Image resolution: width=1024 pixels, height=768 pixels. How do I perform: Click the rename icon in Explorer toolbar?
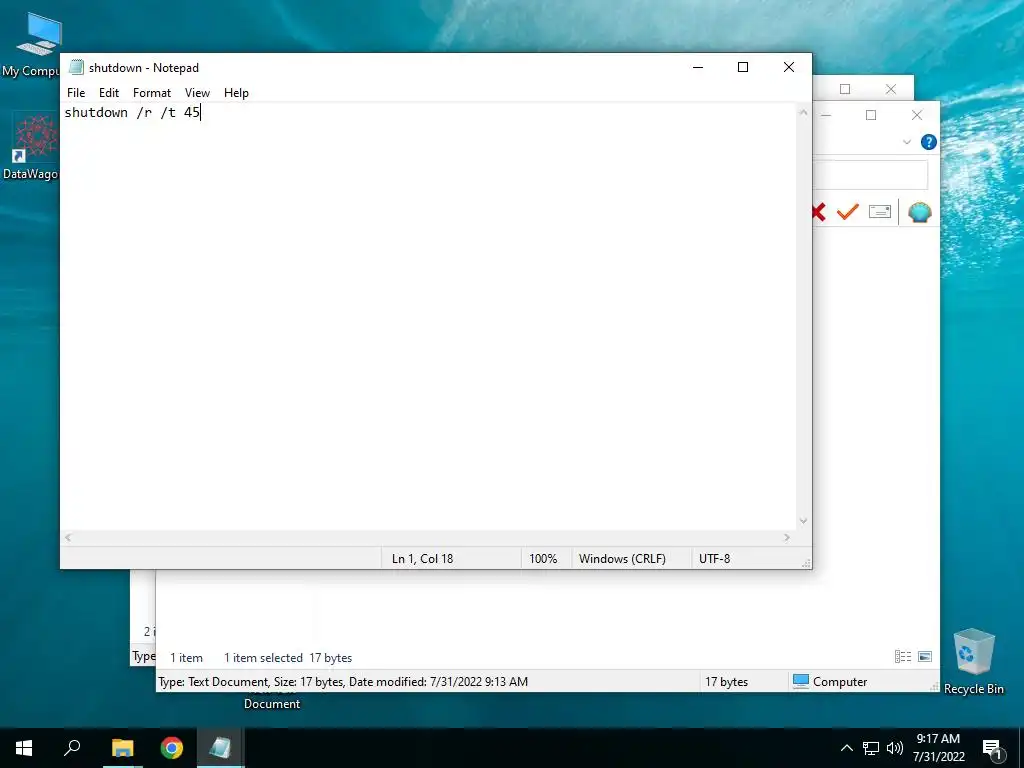[x=880, y=212]
